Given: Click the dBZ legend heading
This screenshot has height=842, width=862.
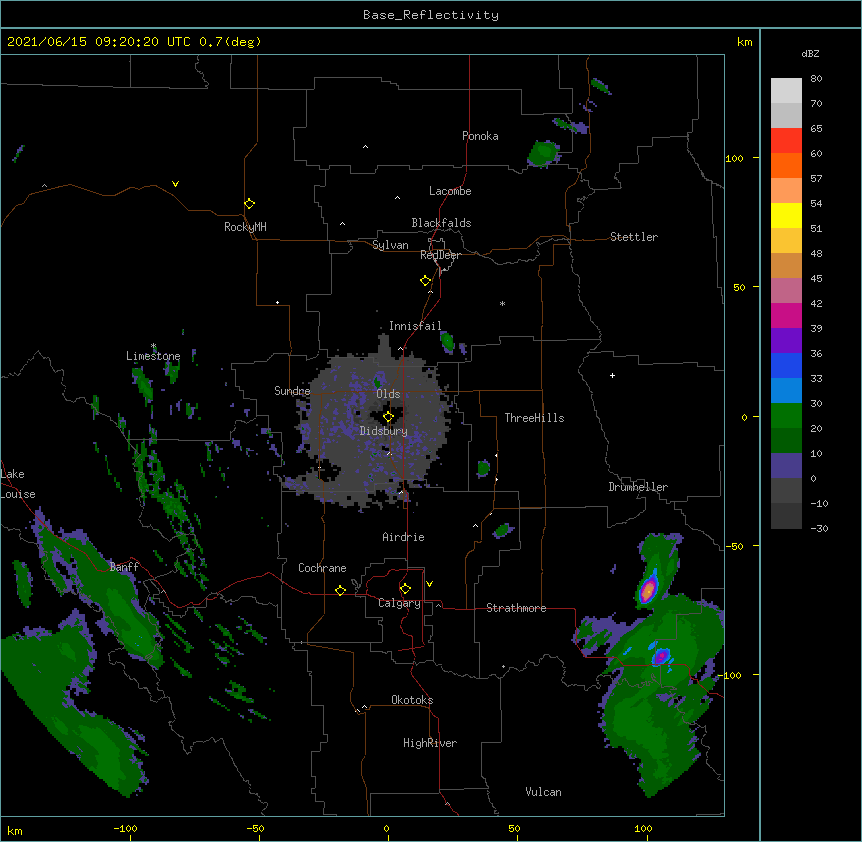Looking at the screenshot, I should click(x=810, y=53).
